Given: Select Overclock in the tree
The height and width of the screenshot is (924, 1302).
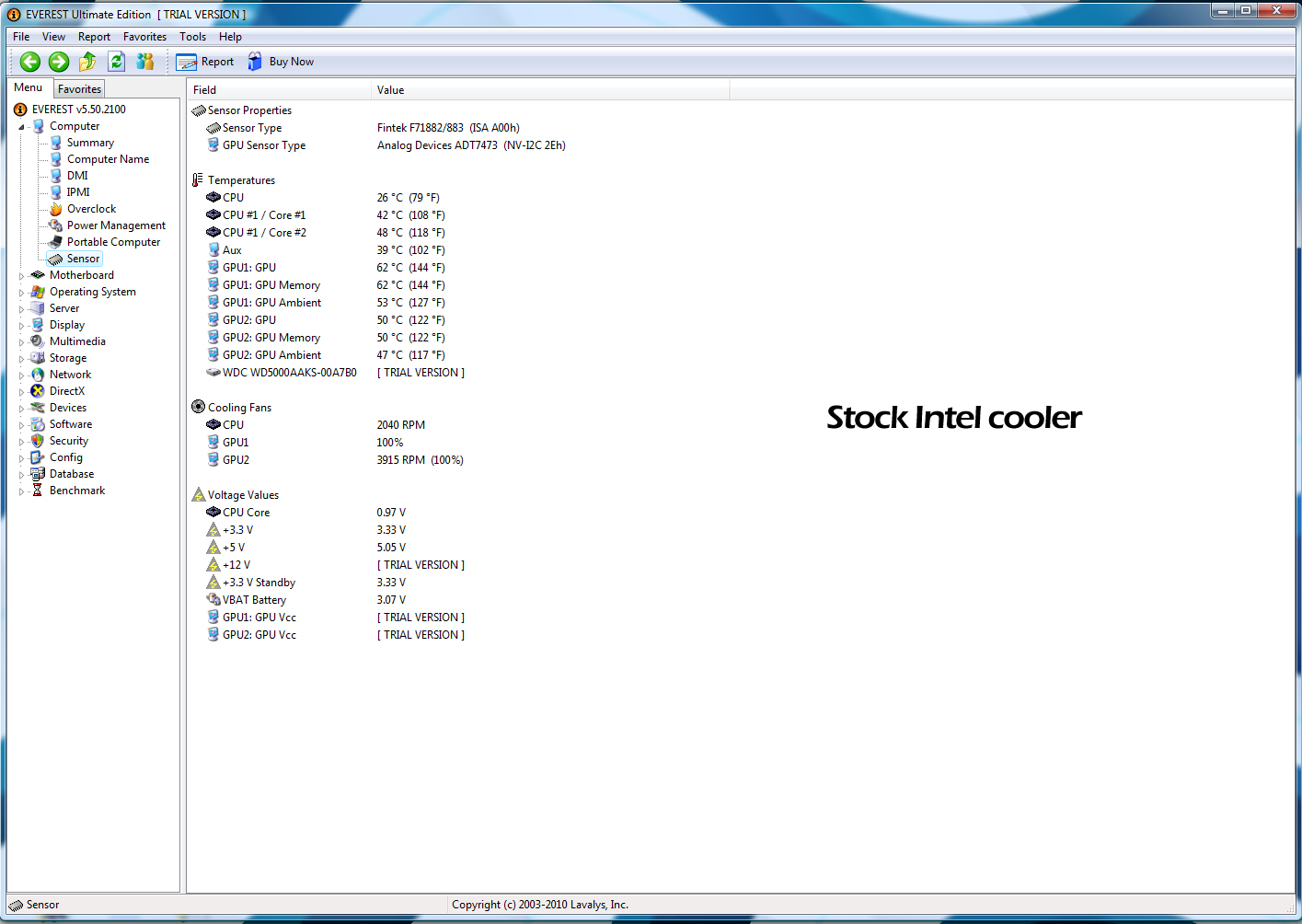Looking at the screenshot, I should click(91, 209).
